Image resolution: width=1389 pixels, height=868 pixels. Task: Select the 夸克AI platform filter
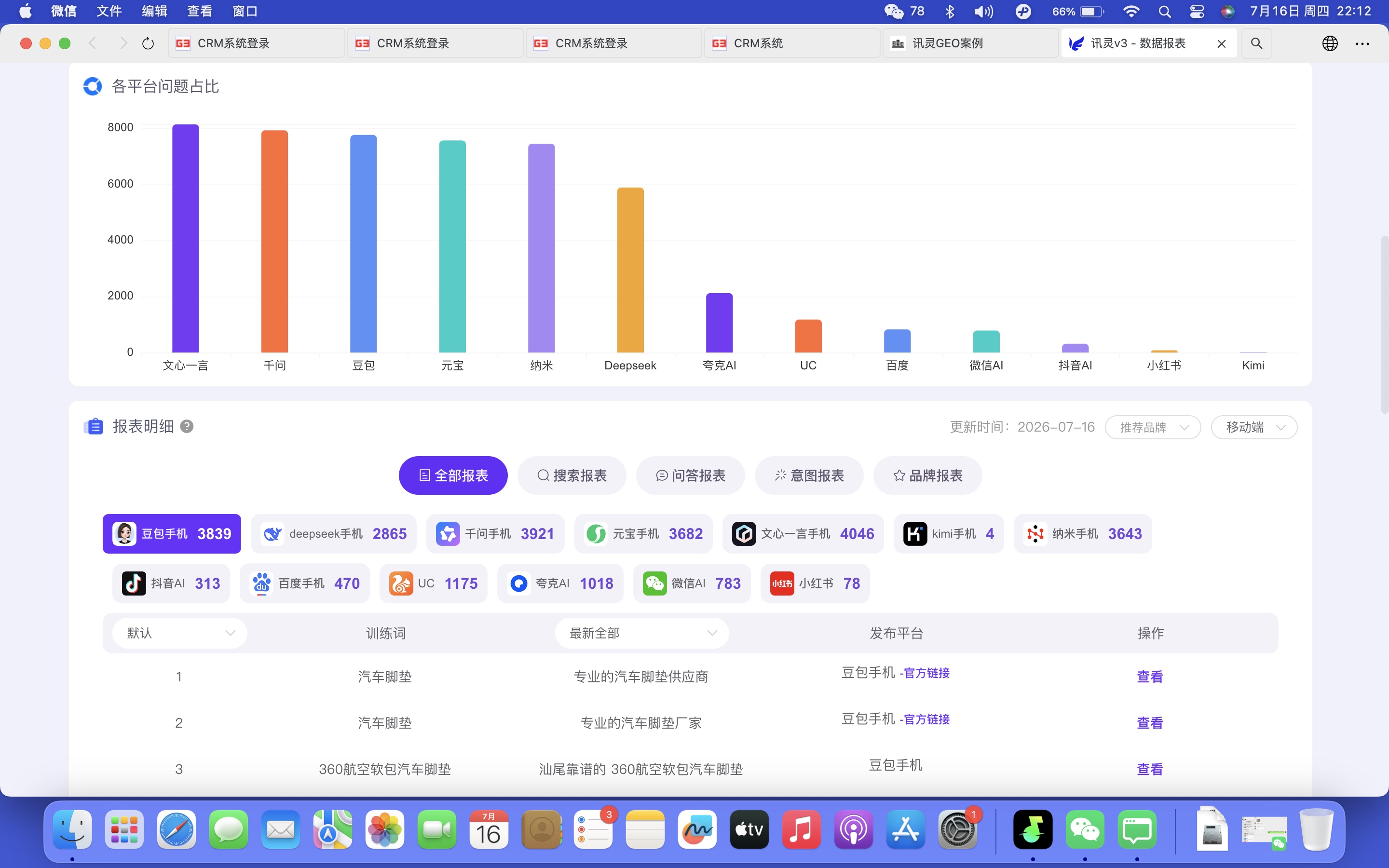[560, 583]
